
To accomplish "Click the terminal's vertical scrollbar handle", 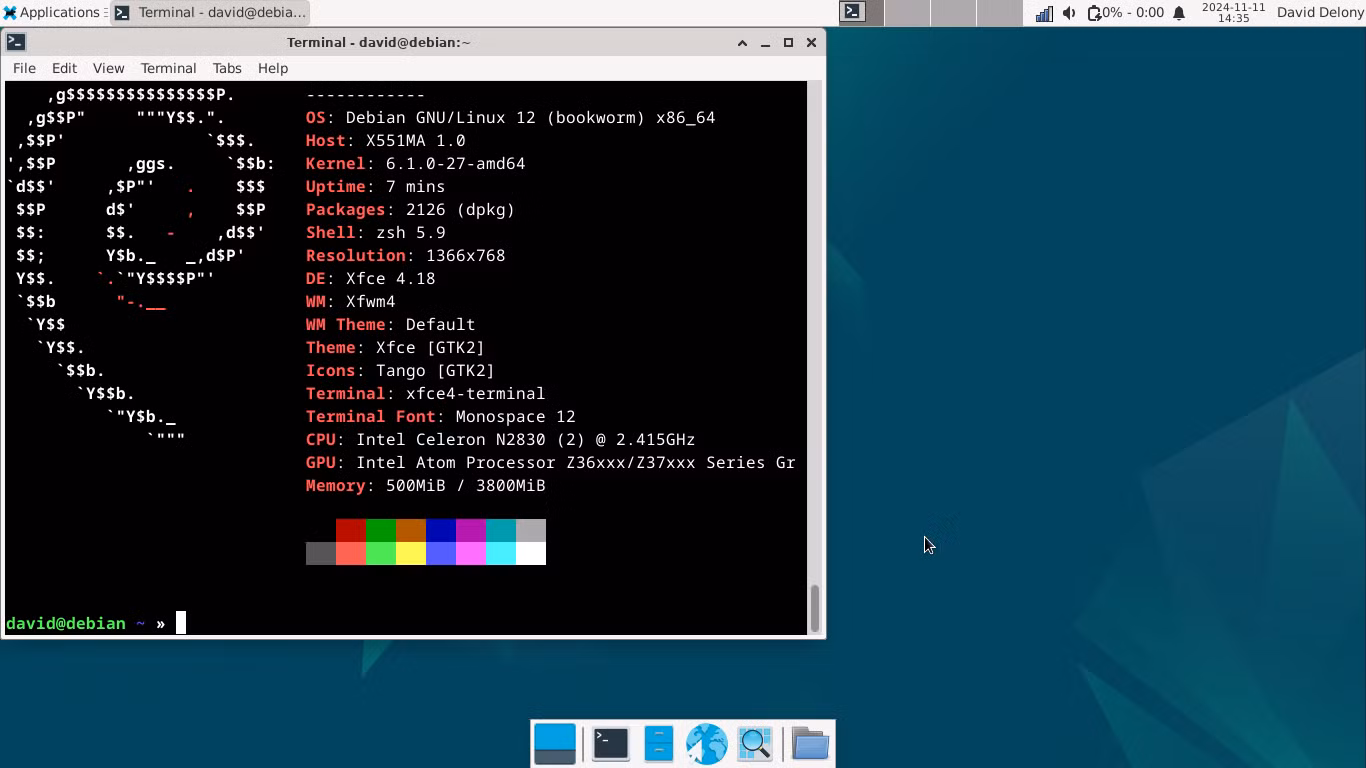I will point(815,608).
